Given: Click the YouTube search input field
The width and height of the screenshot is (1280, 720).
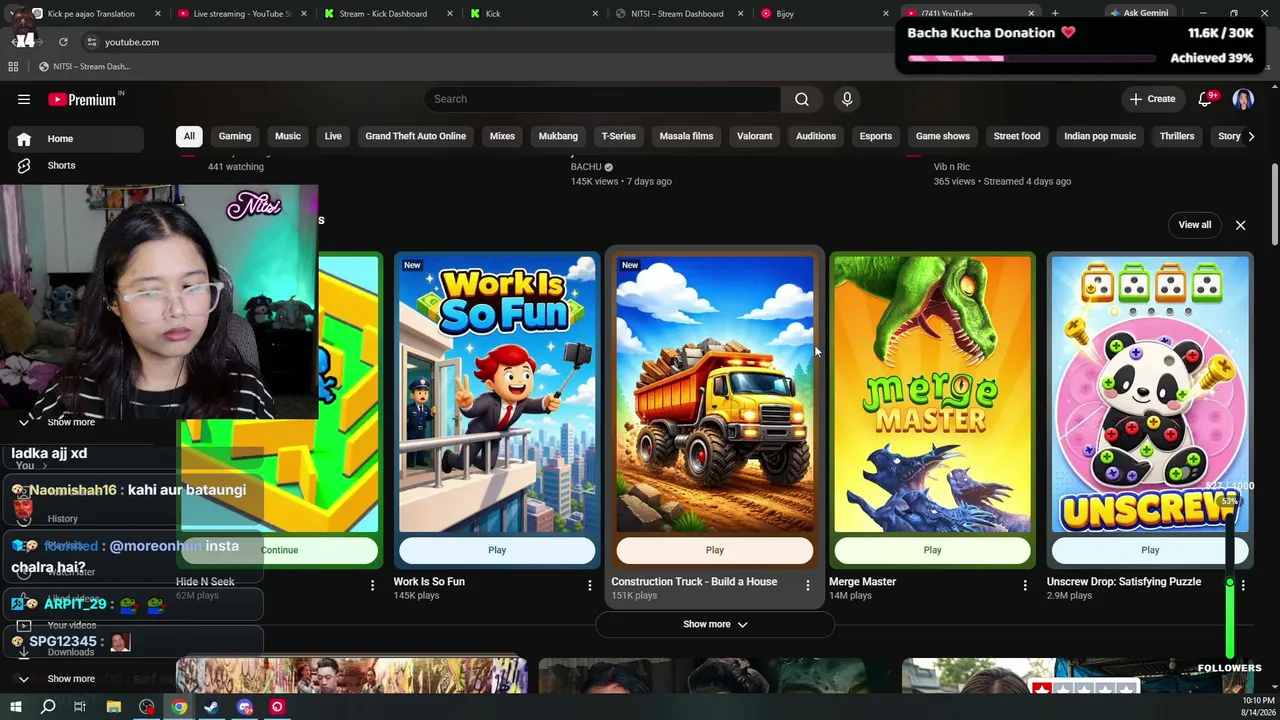Looking at the screenshot, I should 602,99.
